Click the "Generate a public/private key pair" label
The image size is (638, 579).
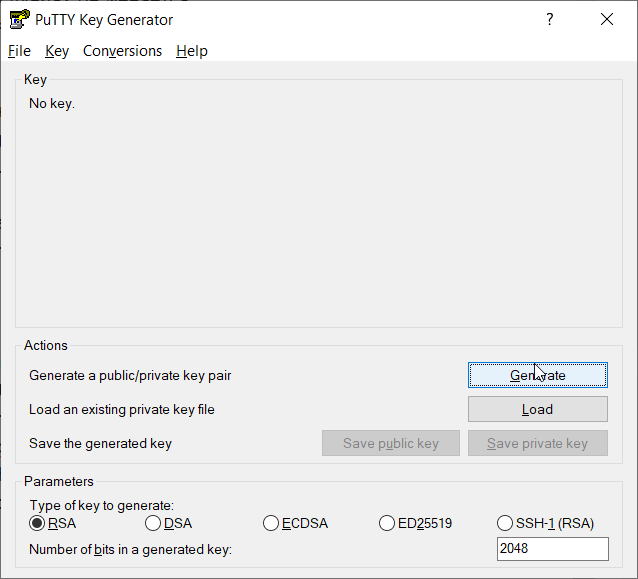(x=130, y=375)
